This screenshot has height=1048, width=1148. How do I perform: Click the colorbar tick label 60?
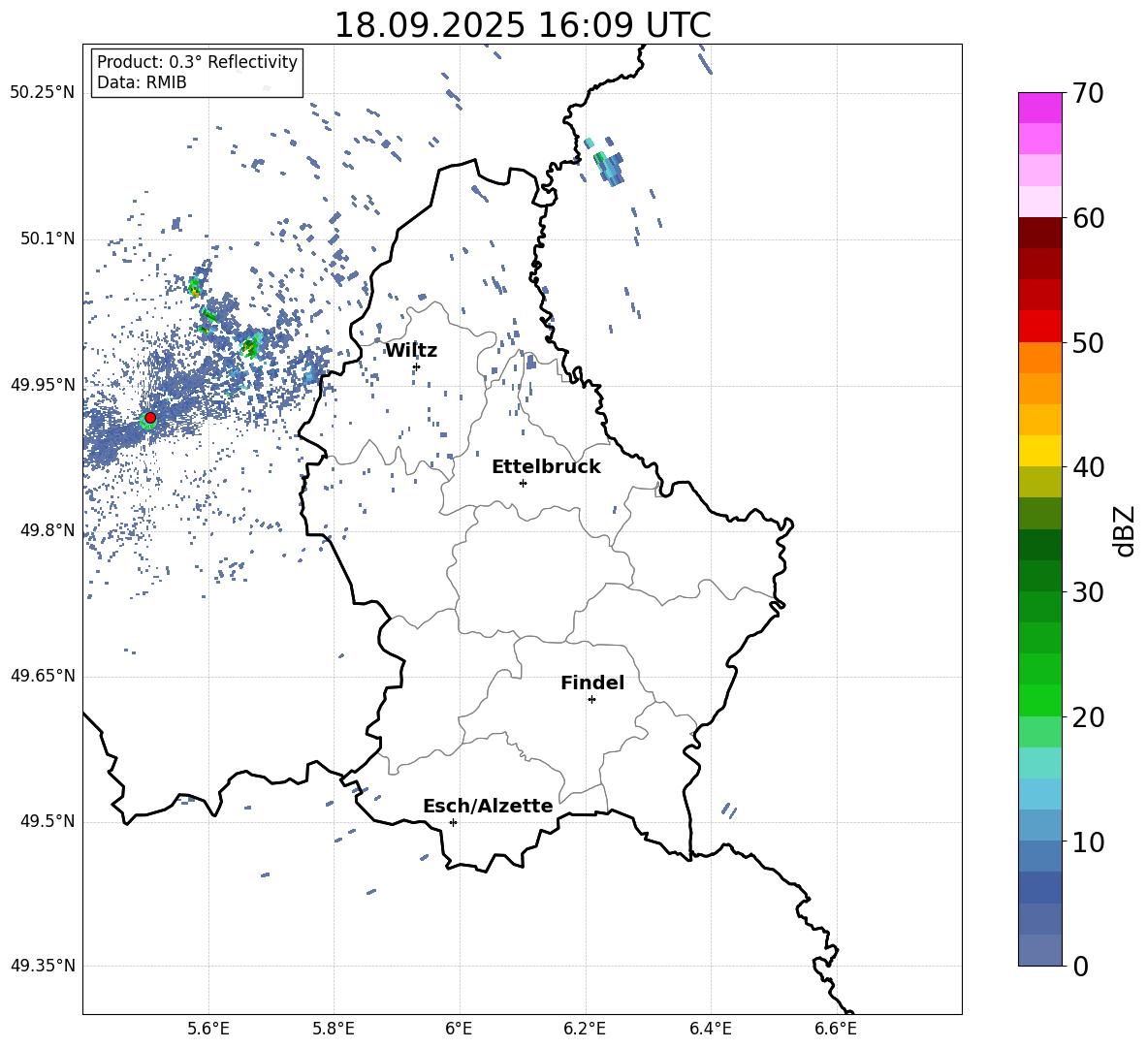(1088, 218)
